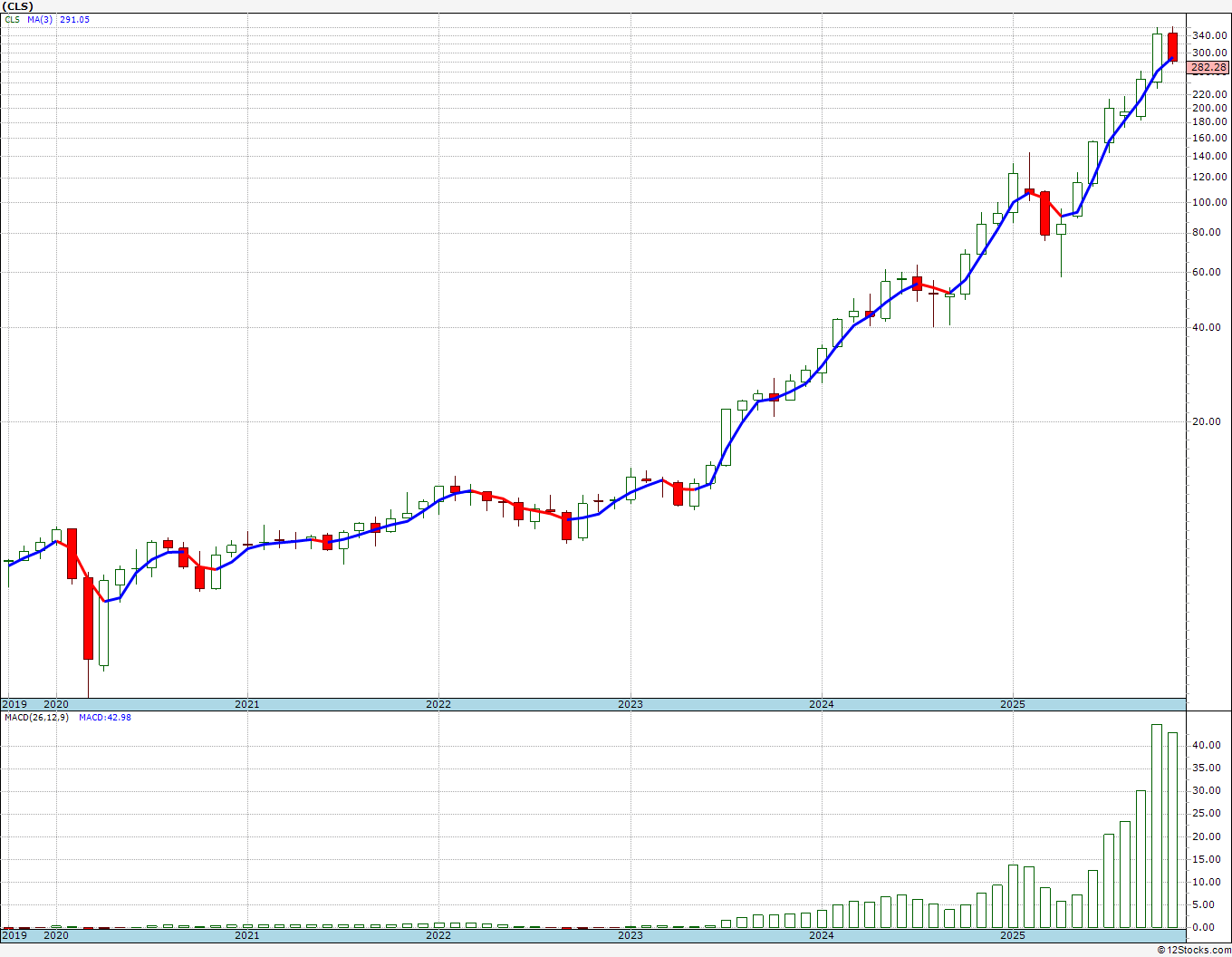Select the 100.00 price axis label
The height and width of the screenshot is (957, 1232).
tap(1209, 203)
